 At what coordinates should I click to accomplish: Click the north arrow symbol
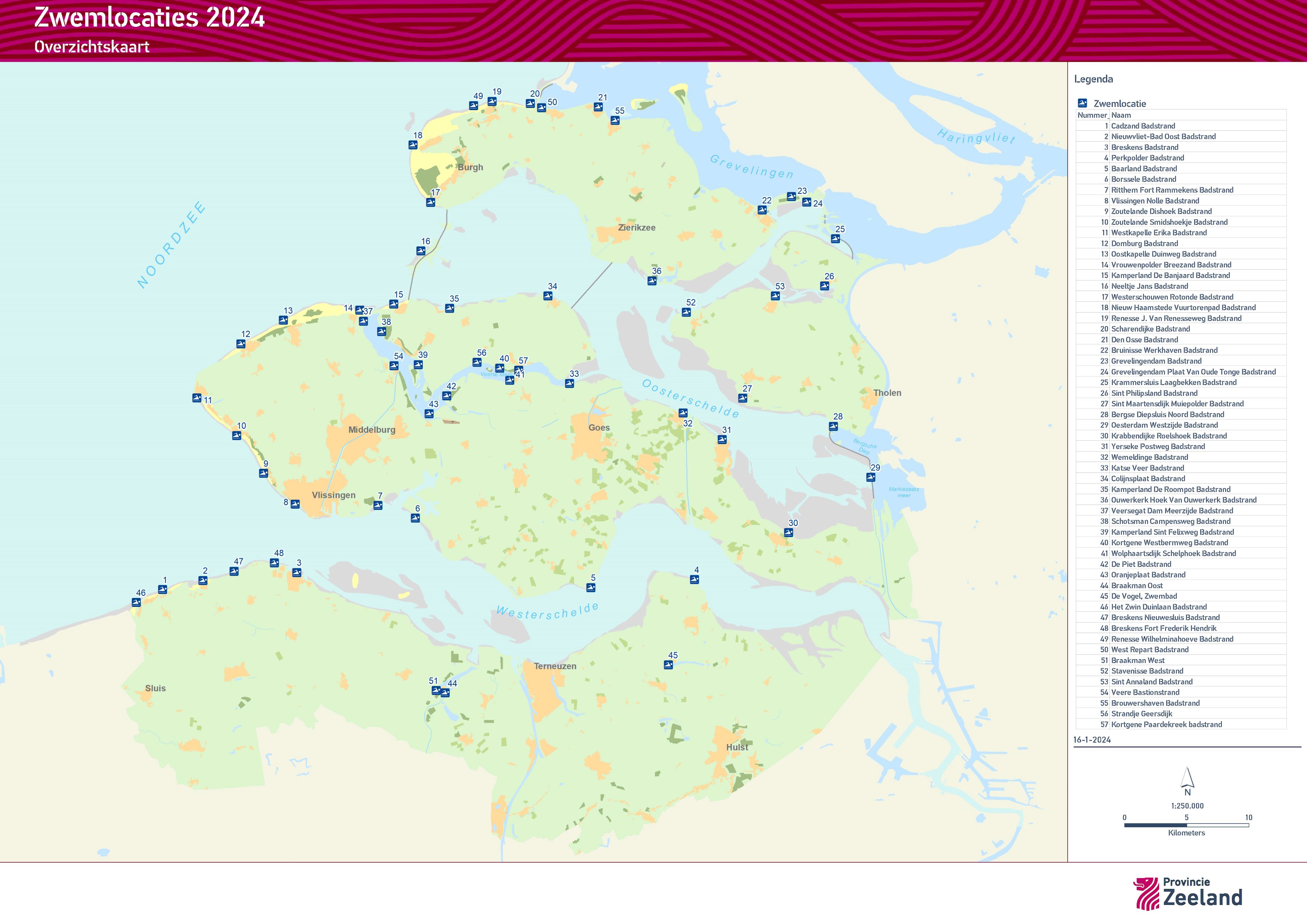pos(1188,778)
